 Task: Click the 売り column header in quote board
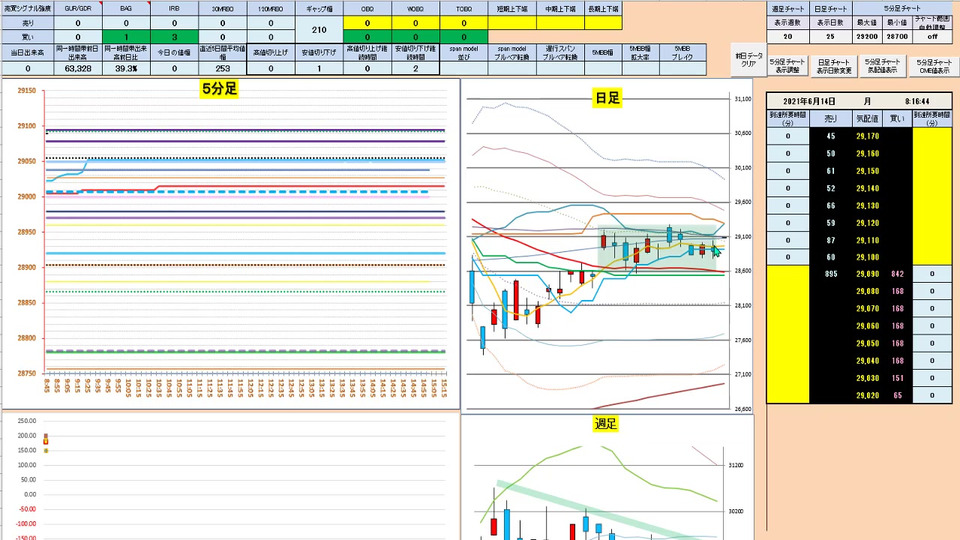pos(830,119)
